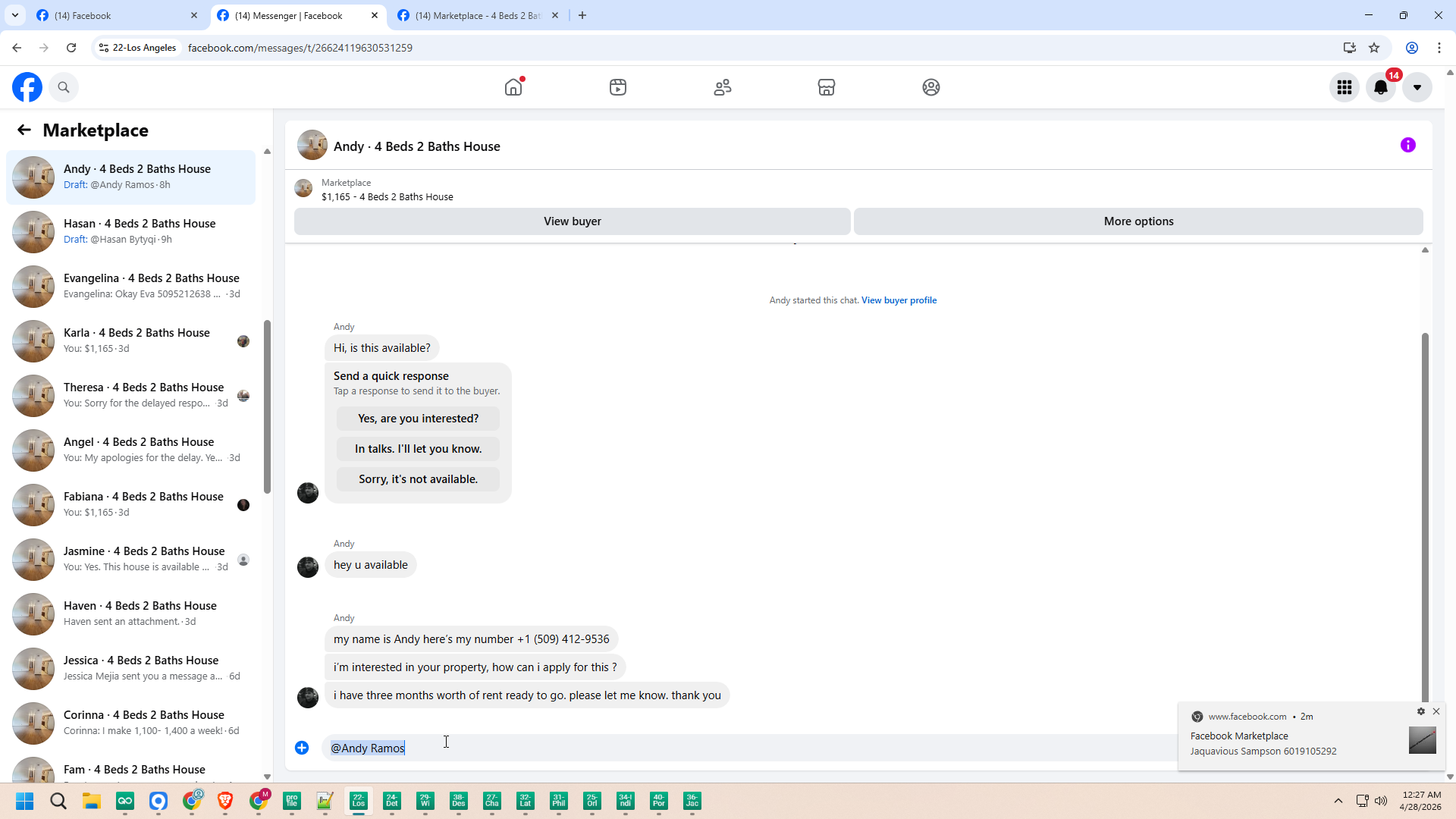Send quick reply 'In talks. I'll let you know.'
Viewport: 1456px width, 819px height.
click(x=418, y=449)
